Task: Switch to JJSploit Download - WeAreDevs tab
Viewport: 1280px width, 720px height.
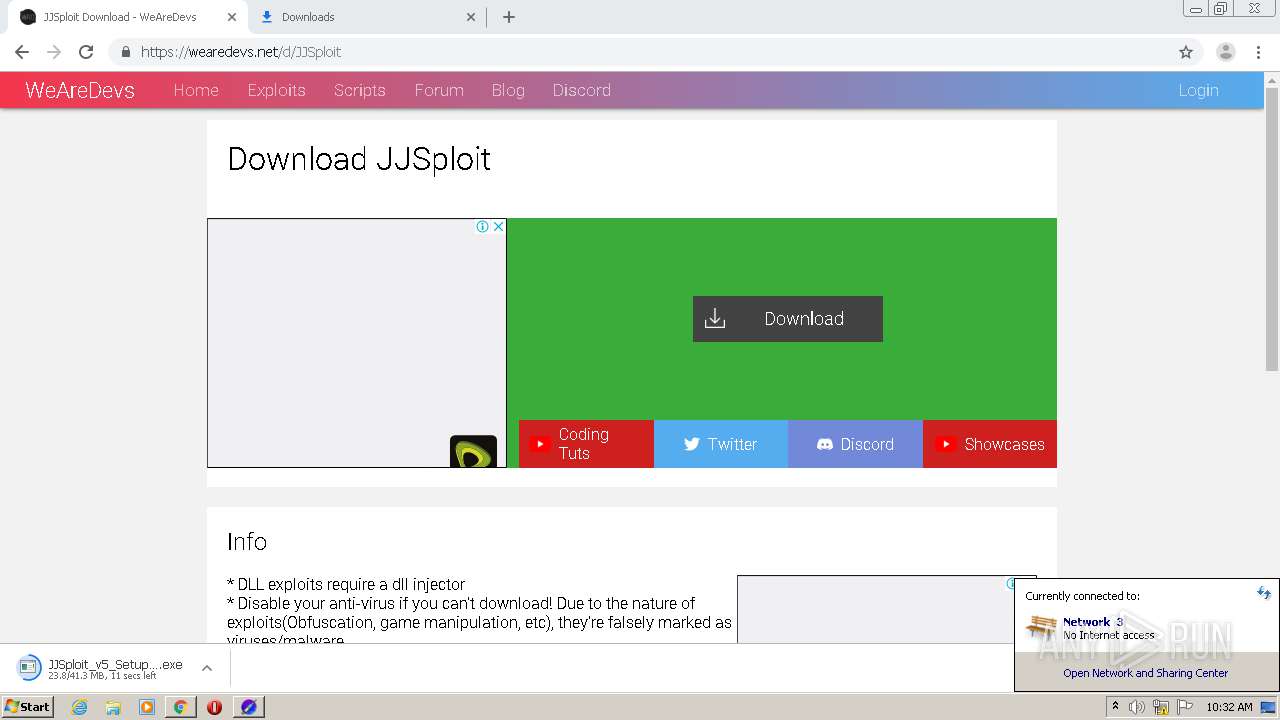Action: point(127,17)
